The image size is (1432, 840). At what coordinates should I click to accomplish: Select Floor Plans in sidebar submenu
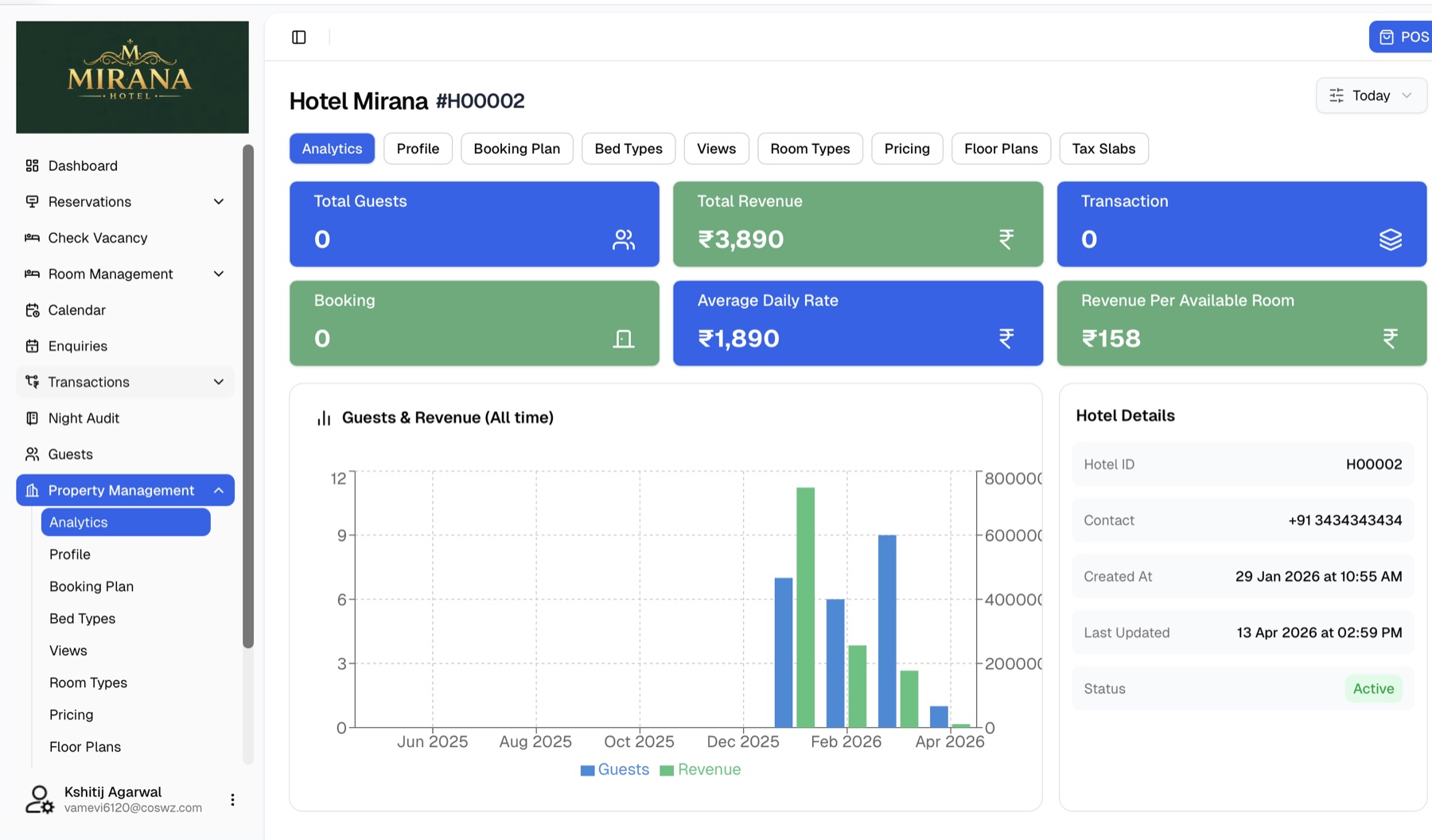pos(126,747)
